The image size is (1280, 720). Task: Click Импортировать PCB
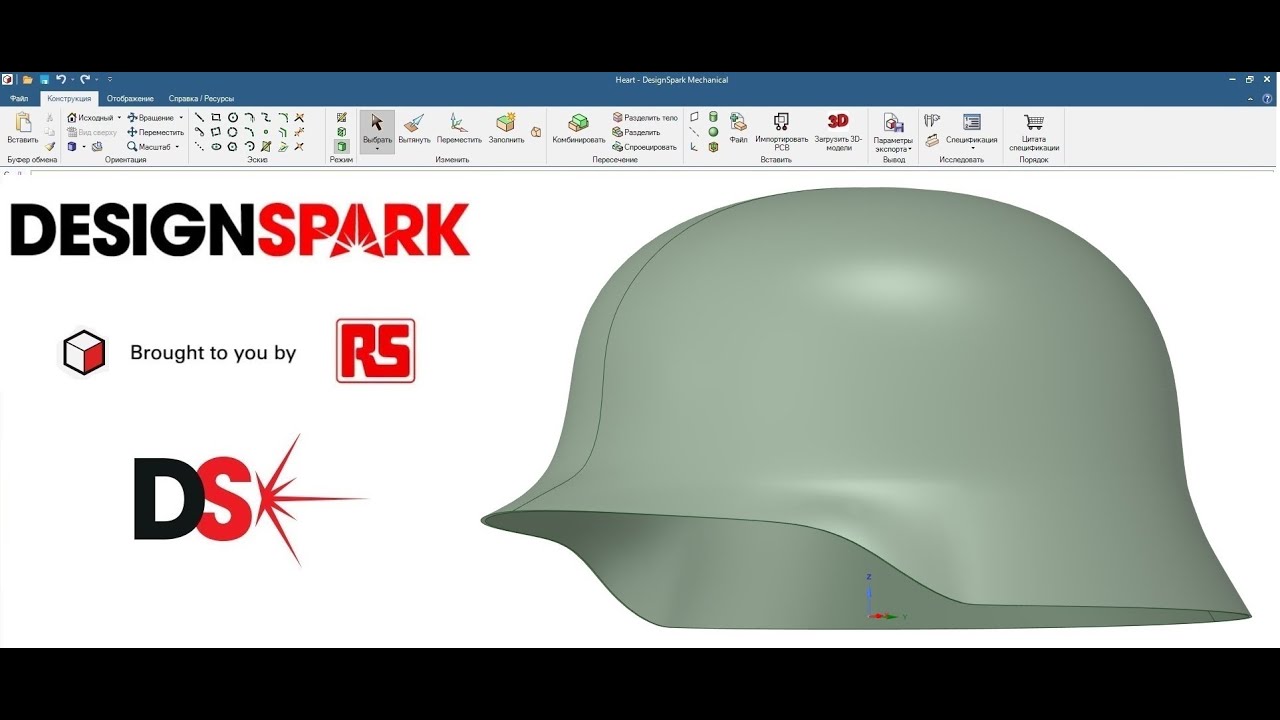pos(782,131)
